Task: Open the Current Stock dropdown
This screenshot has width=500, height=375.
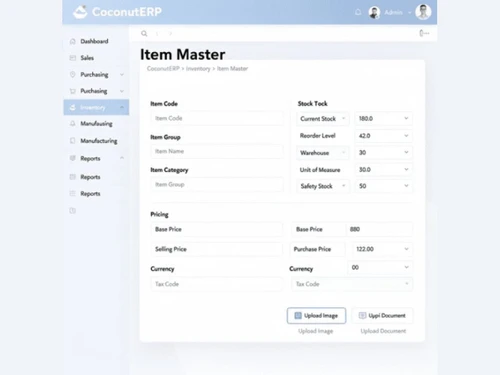Action: tap(322, 119)
